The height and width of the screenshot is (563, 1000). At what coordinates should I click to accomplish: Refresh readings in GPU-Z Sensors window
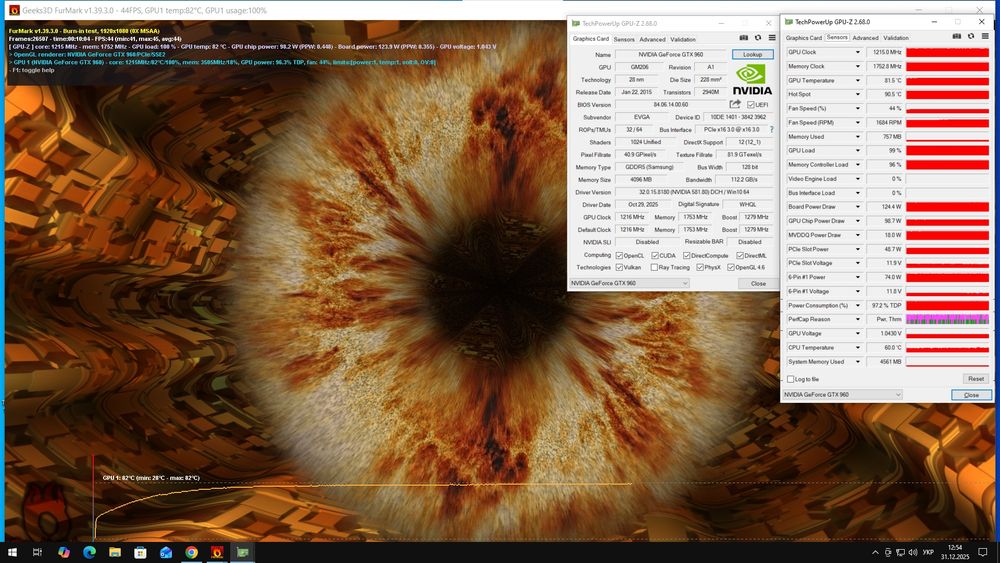point(971,36)
